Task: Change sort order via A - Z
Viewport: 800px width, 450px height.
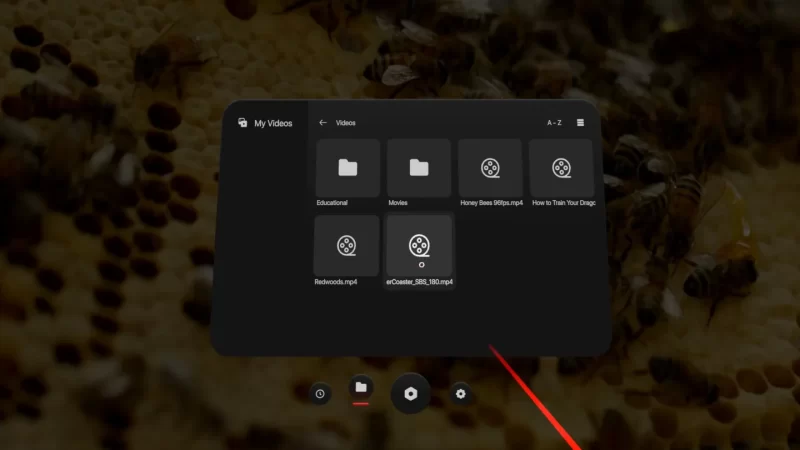Action: (554, 123)
